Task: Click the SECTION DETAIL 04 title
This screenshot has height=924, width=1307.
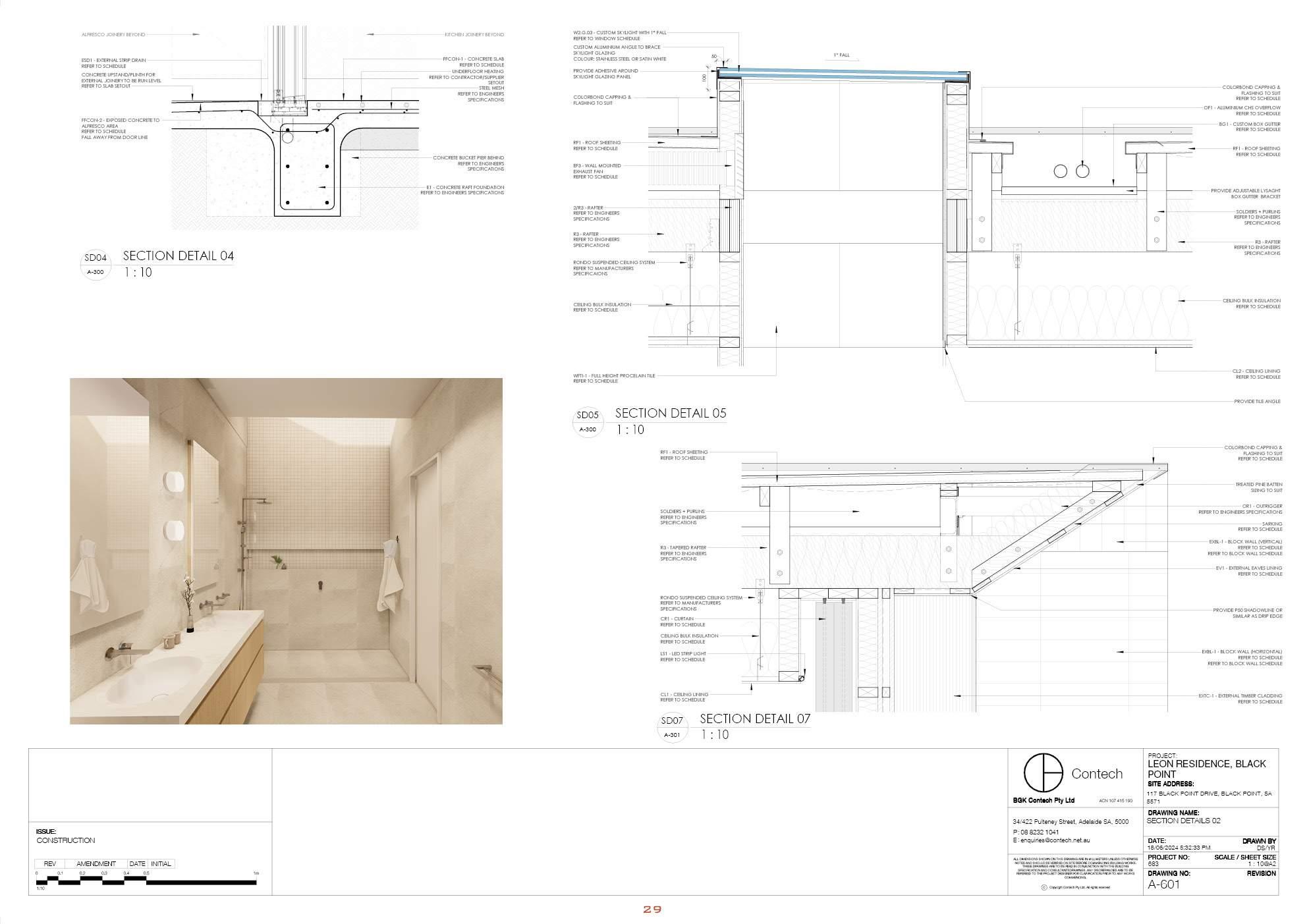Action: point(178,256)
